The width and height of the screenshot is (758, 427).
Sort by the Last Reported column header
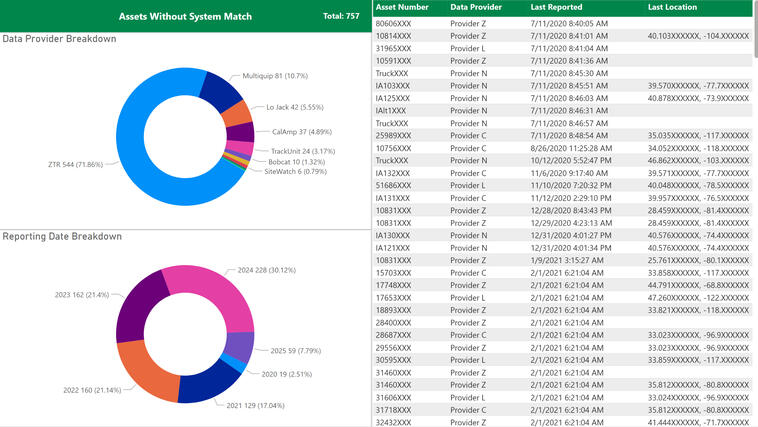pos(558,7)
